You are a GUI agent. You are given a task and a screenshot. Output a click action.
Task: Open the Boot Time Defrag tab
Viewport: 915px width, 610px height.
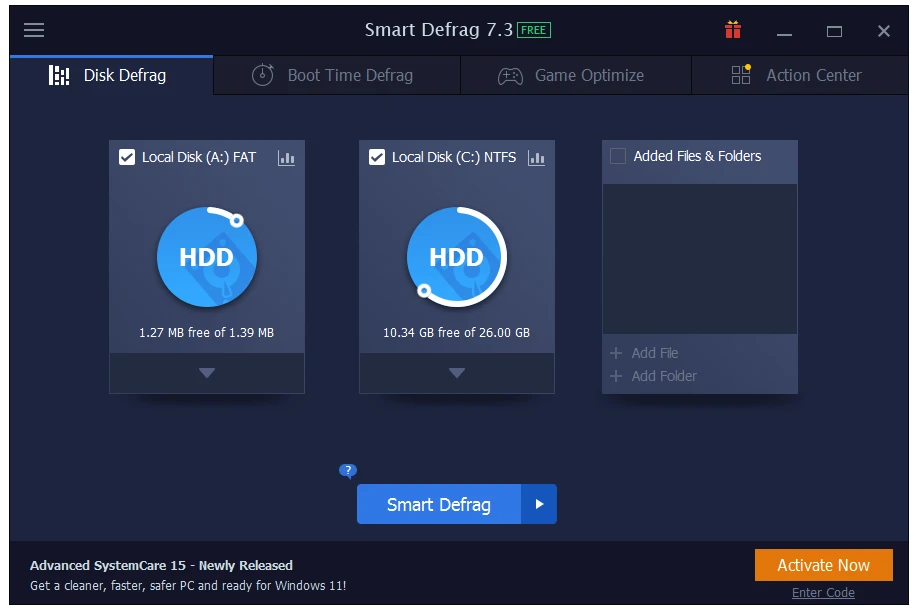pyautogui.click(x=337, y=75)
